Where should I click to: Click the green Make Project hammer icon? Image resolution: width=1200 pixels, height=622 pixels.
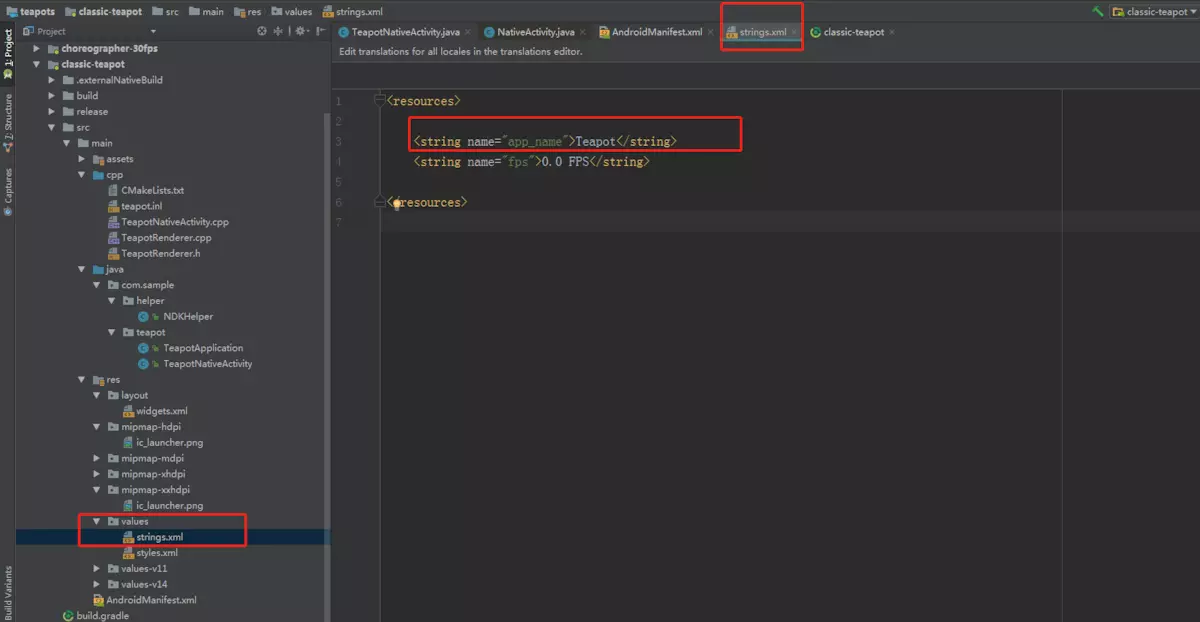pos(1098,12)
